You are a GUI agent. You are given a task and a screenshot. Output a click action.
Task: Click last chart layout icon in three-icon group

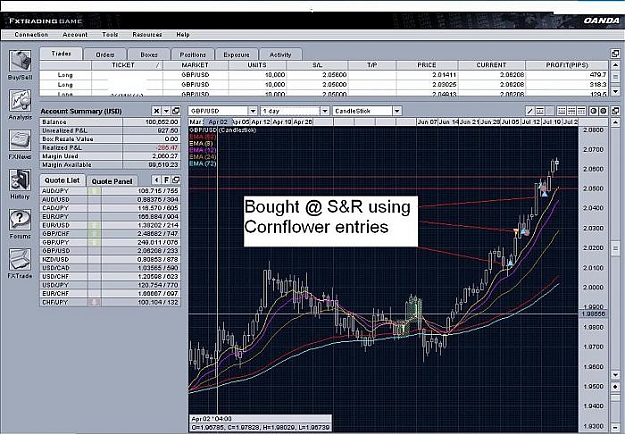[581, 111]
